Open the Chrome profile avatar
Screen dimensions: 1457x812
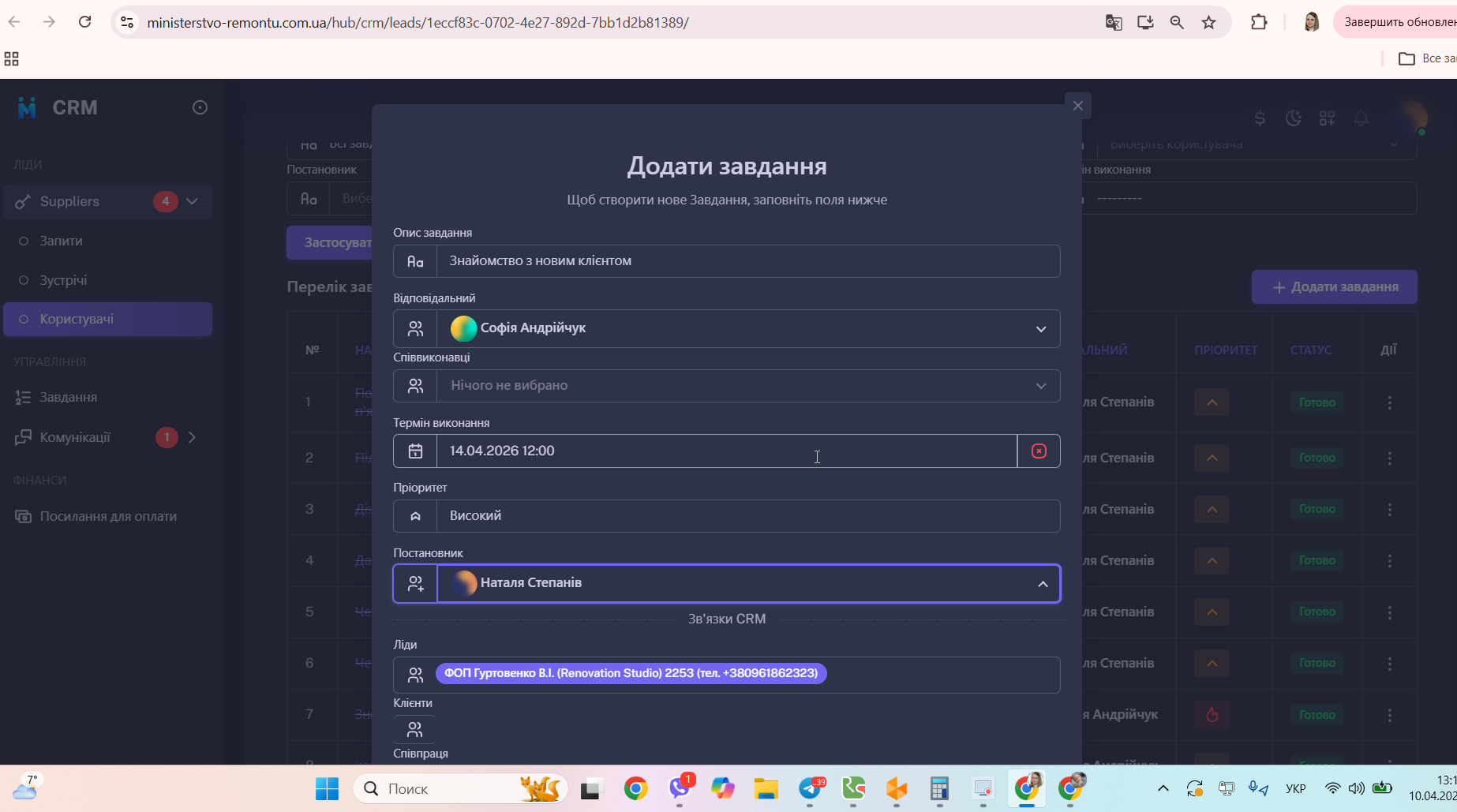coord(1311,22)
